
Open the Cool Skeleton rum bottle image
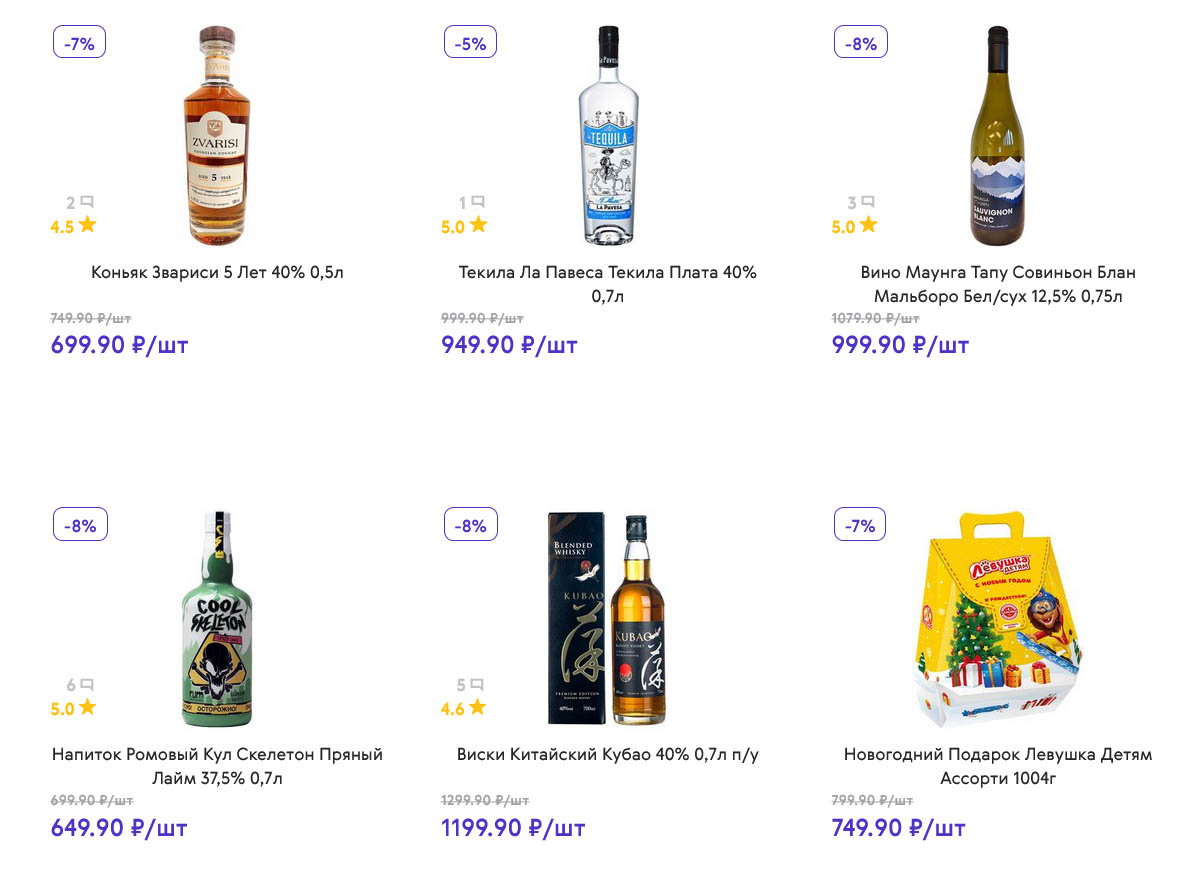coord(217,619)
